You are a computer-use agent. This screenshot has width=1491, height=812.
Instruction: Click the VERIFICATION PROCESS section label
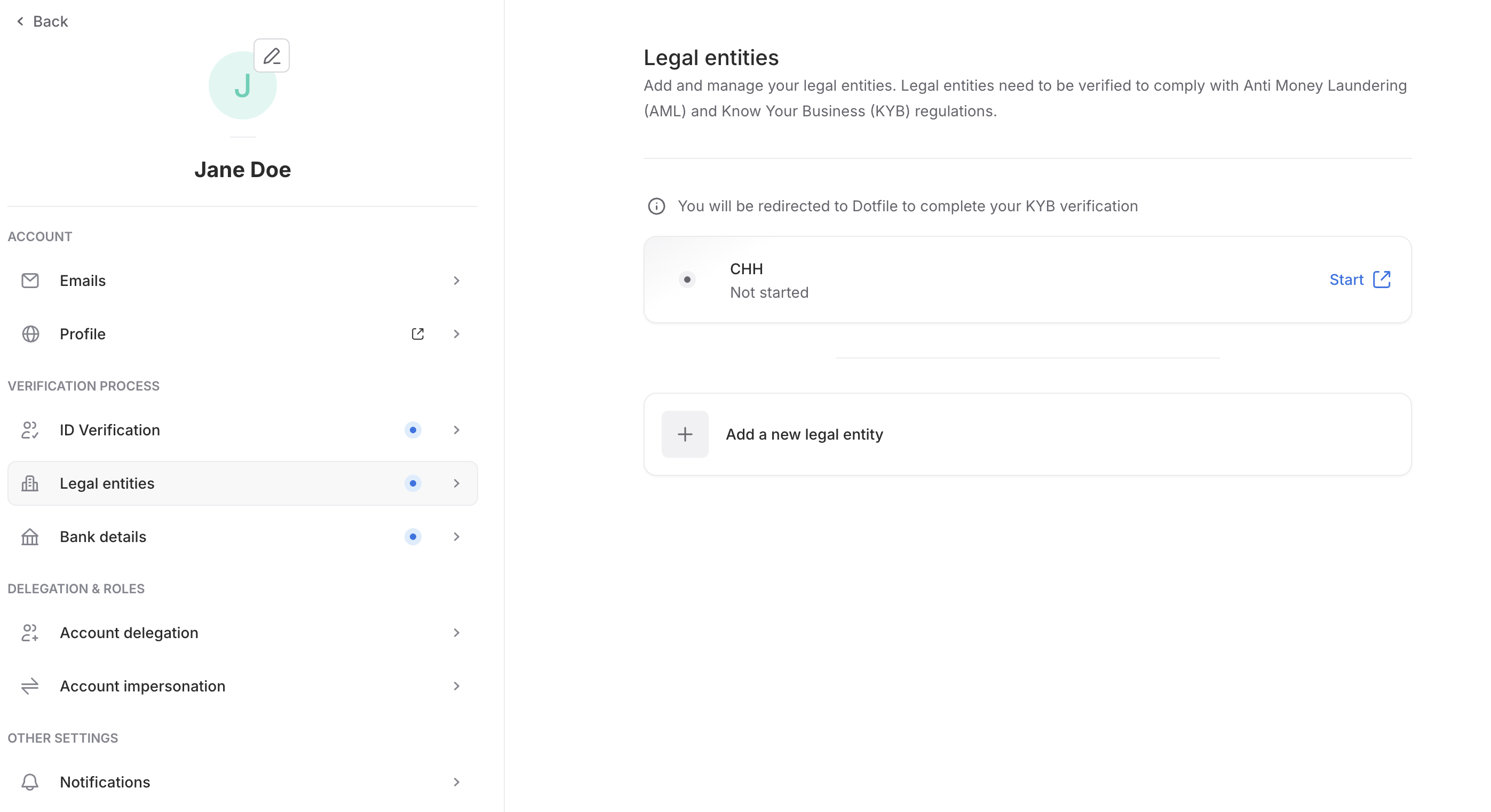(x=83, y=385)
